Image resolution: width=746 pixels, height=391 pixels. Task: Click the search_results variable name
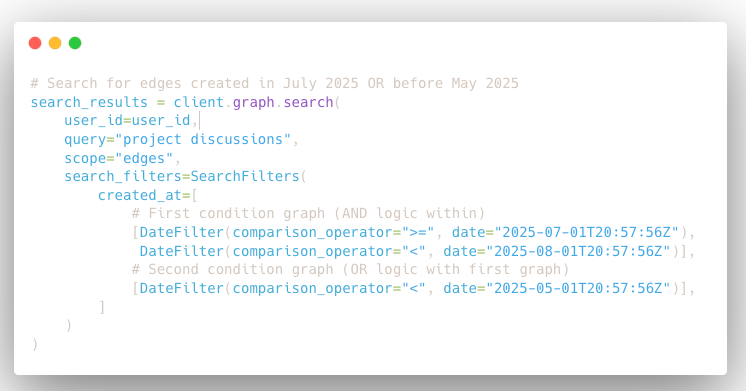point(89,102)
